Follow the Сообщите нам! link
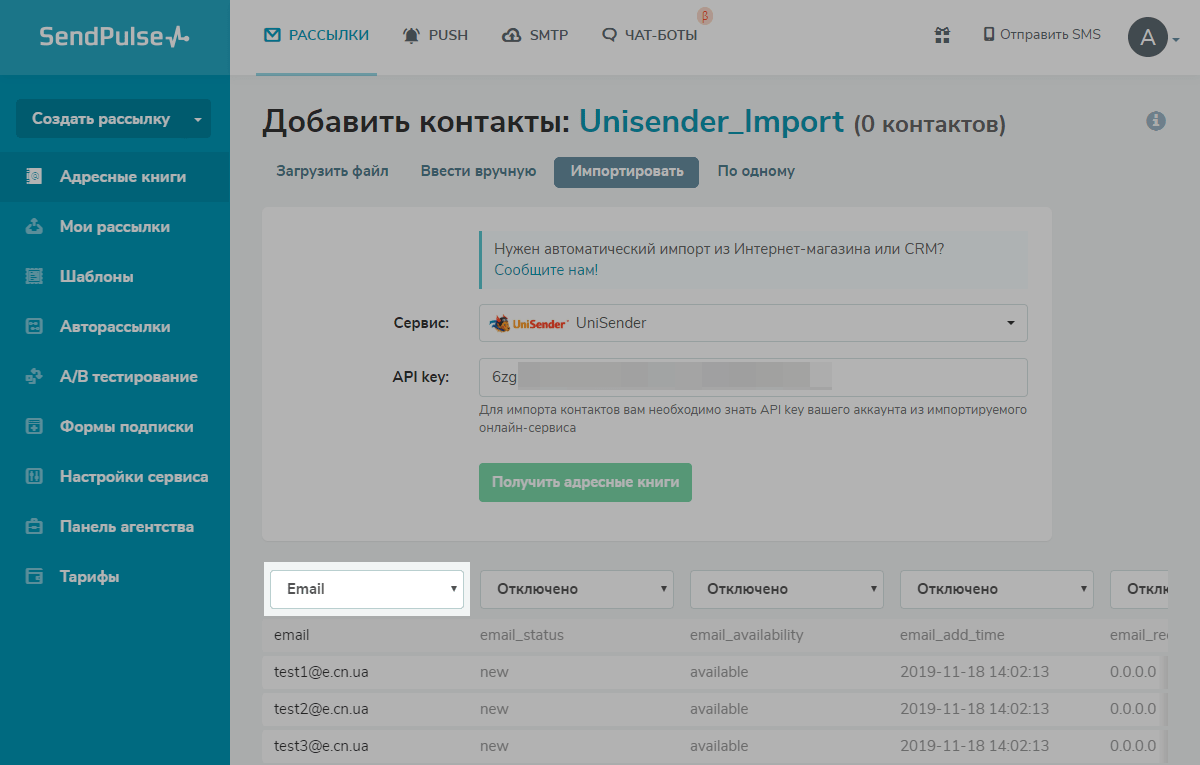The image size is (1200, 765). point(546,270)
